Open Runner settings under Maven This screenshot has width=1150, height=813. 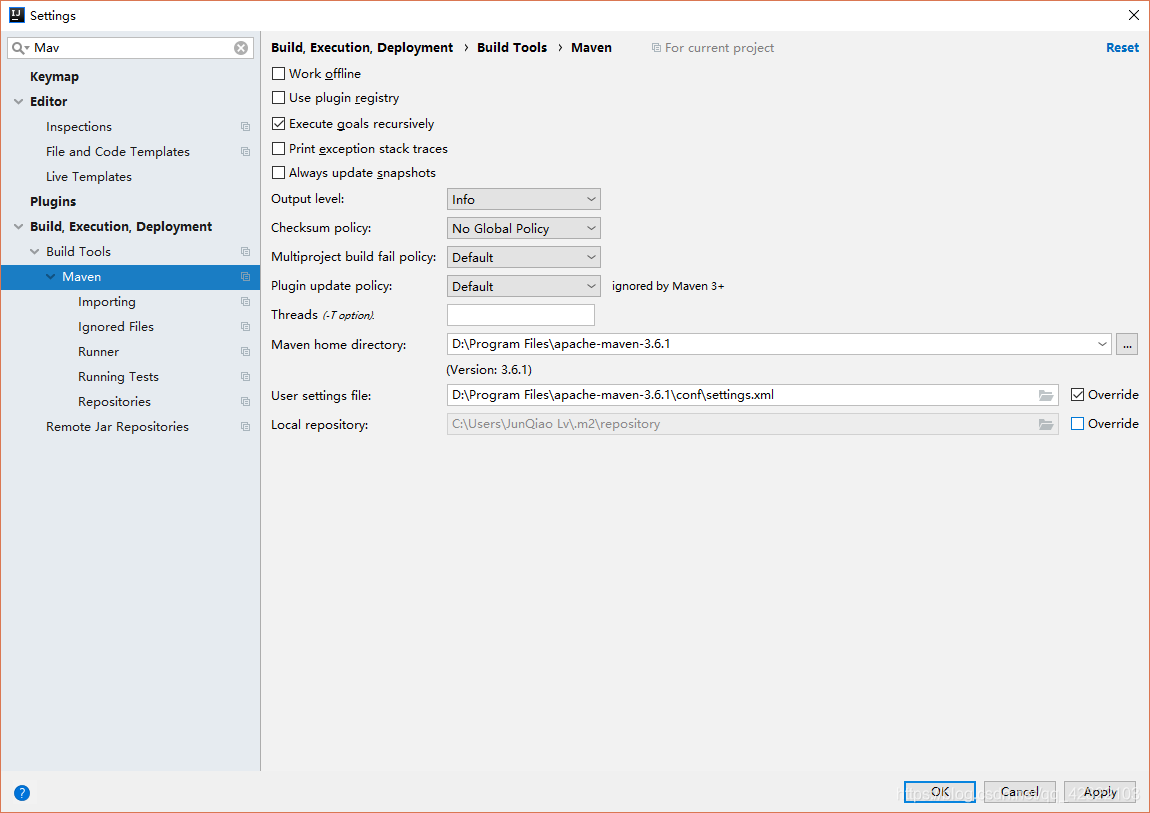pyautogui.click(x=98, y=352)
